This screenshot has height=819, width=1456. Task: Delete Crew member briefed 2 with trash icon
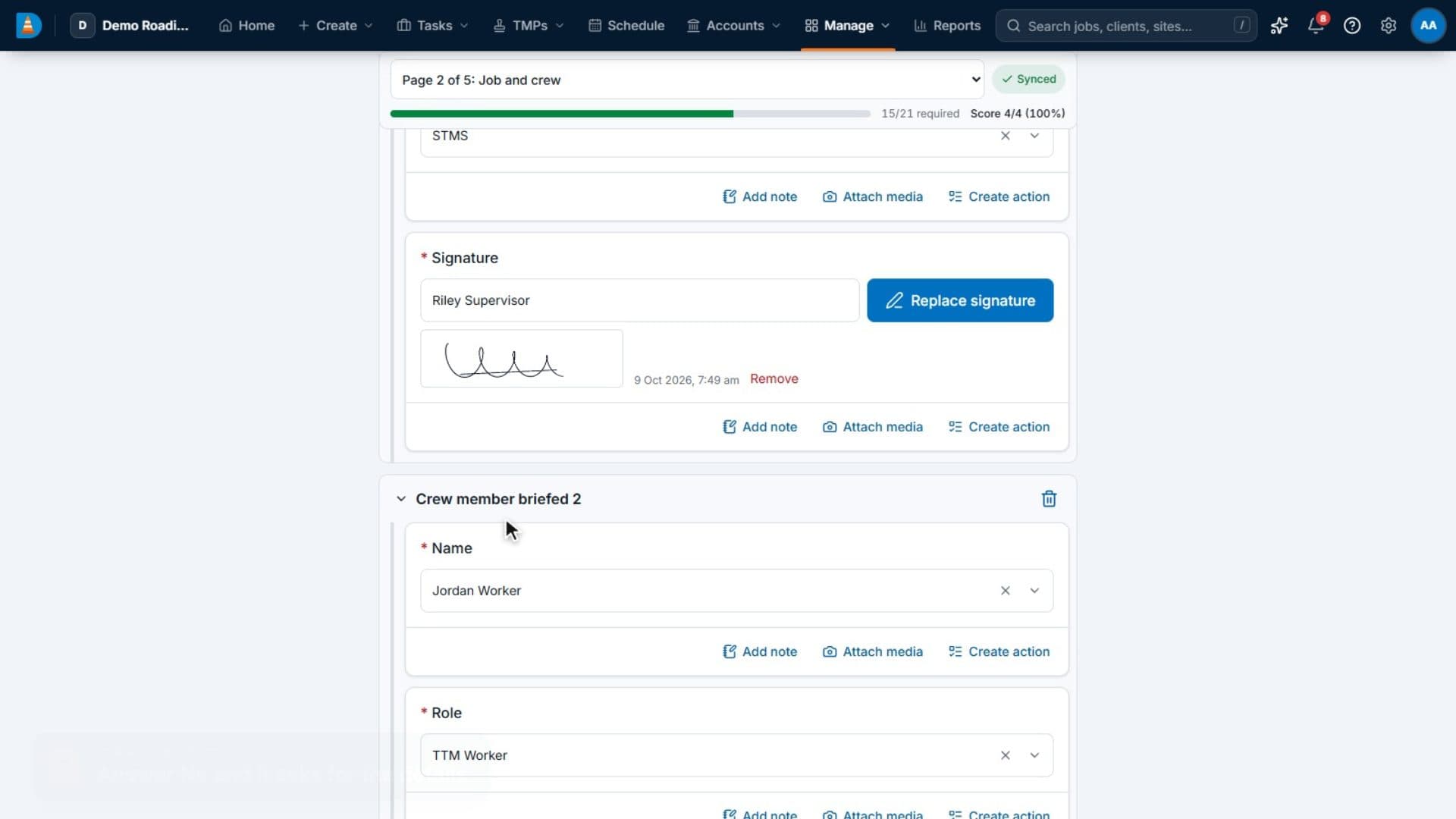point(1049,499)
